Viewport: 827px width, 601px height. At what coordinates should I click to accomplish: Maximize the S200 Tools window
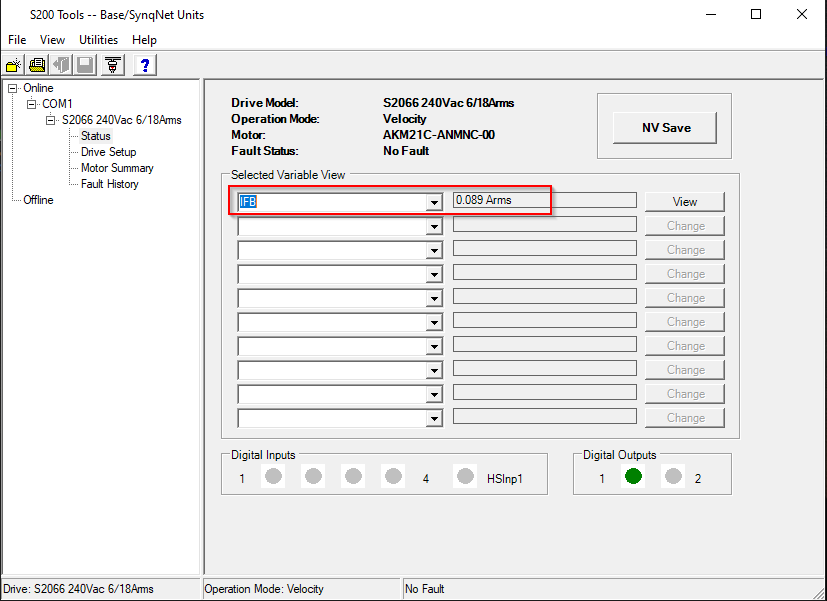pos(756,14)
